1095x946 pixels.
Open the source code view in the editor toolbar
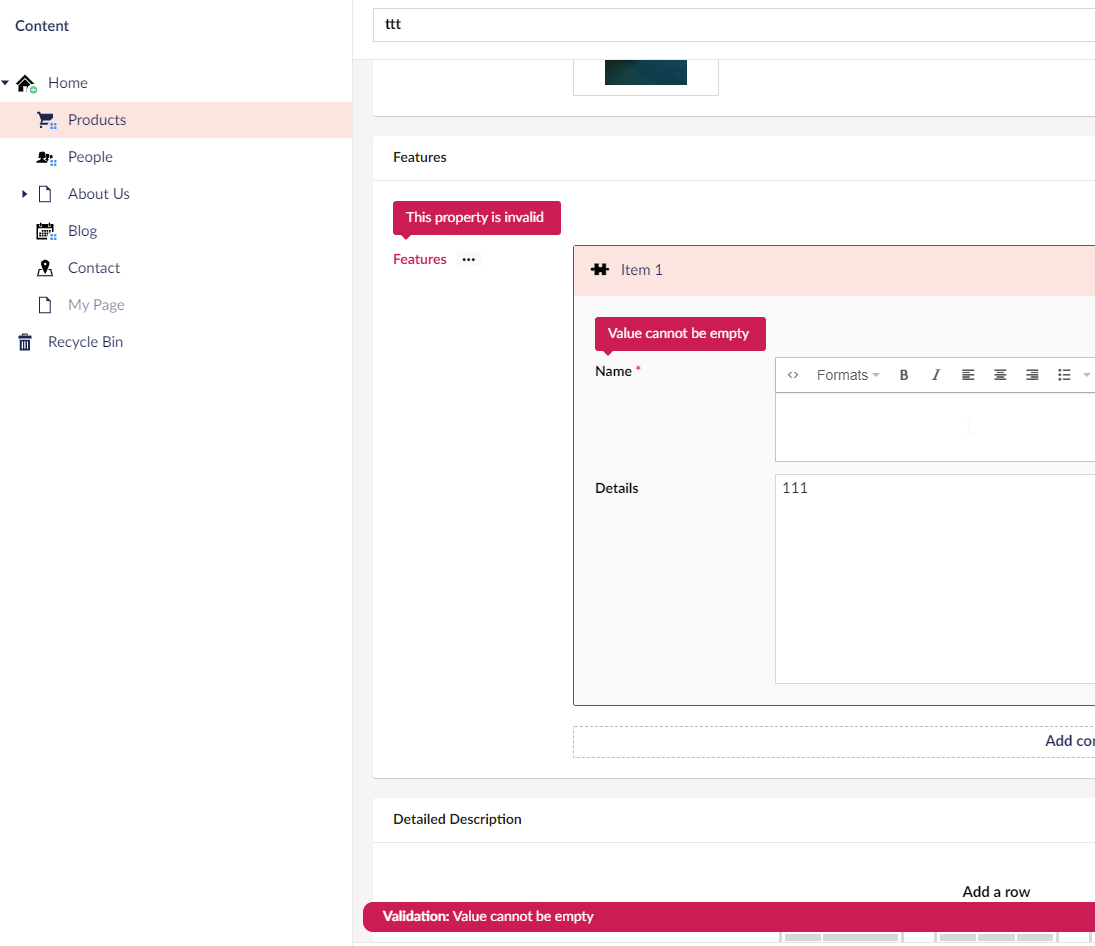click(793, 374)
